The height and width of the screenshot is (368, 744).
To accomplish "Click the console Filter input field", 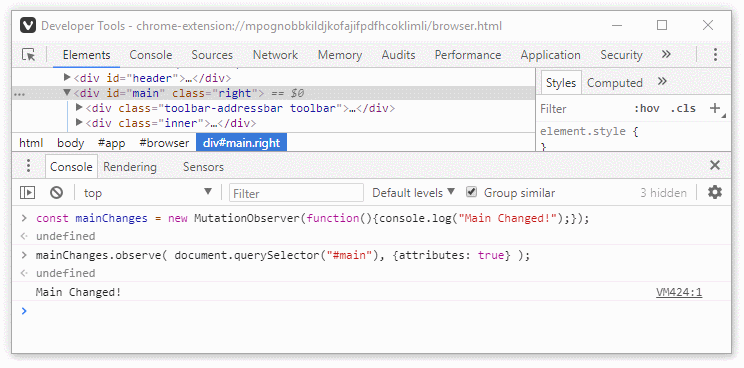I will (x=296, y=193).
